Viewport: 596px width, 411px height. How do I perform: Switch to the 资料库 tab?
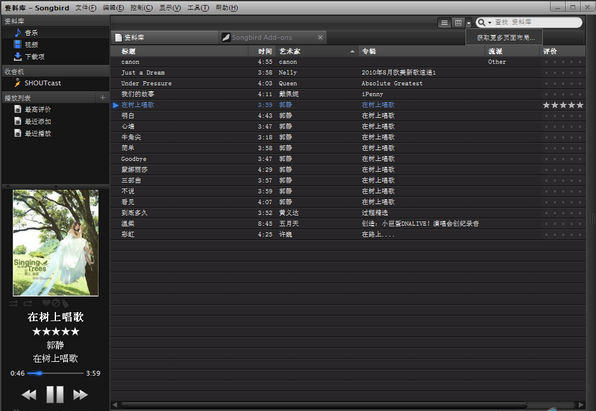point(165,37)
